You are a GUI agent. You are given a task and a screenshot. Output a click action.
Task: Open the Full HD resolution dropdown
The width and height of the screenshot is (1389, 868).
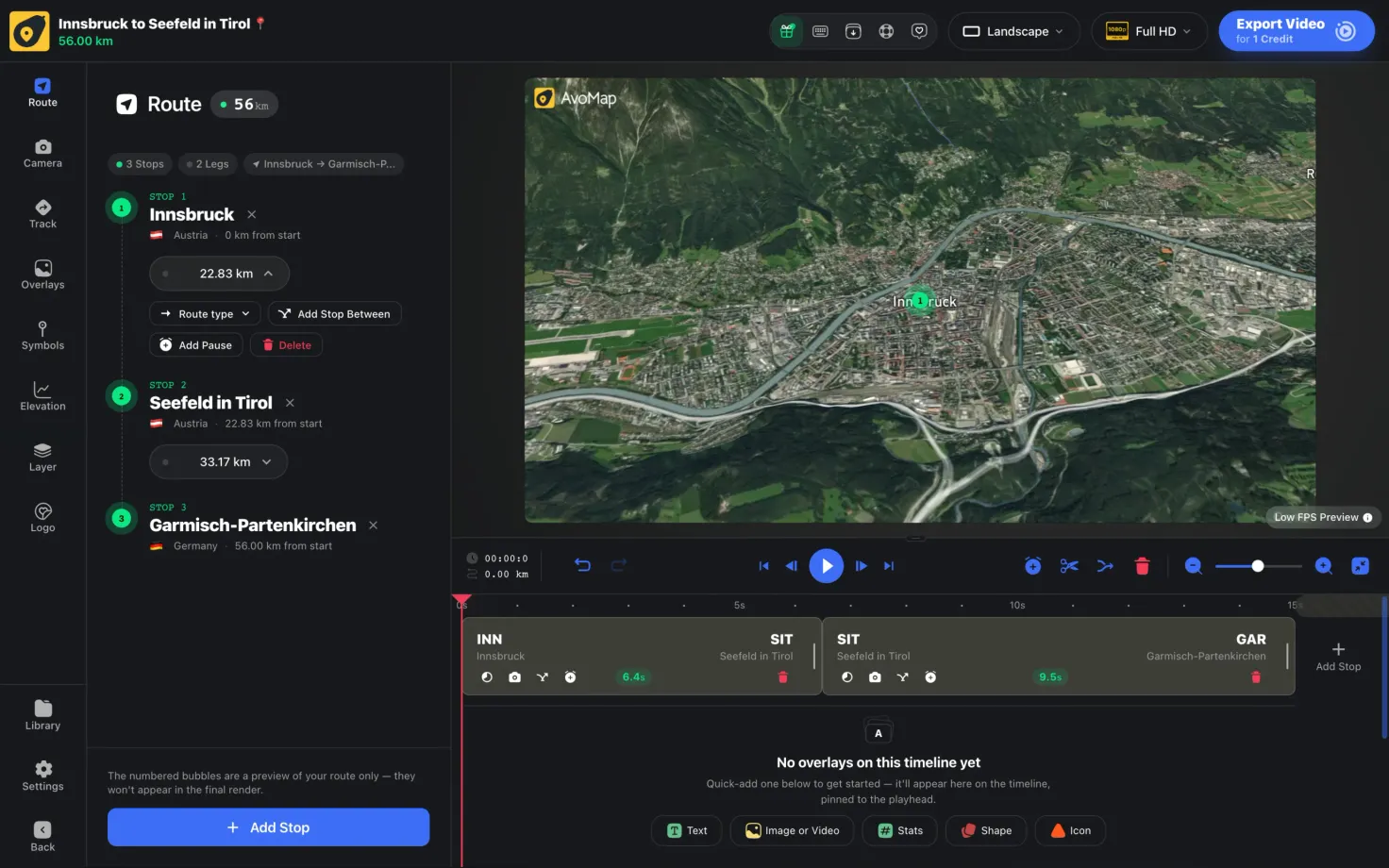[1149, 31]
